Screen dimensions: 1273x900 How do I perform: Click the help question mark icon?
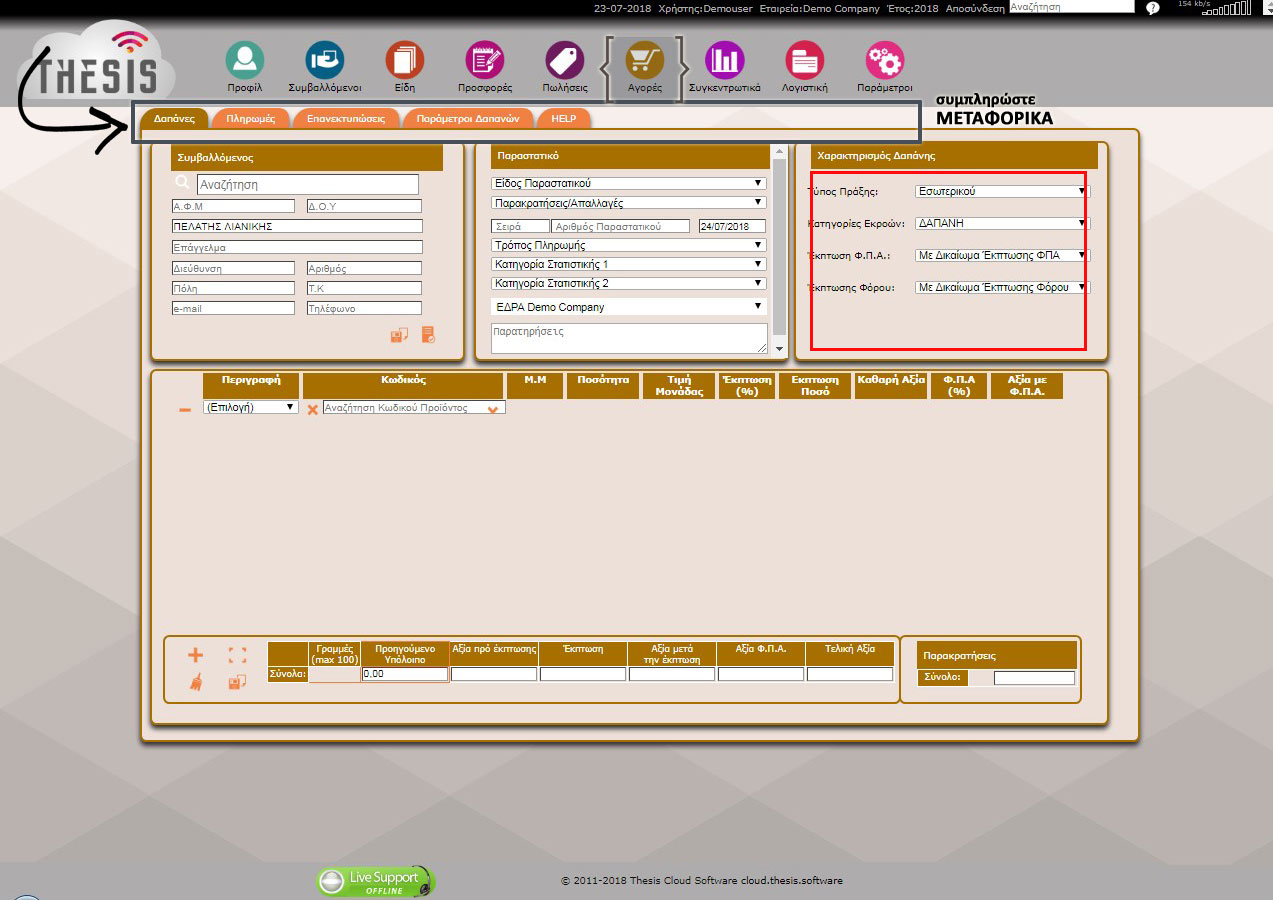point(1152,8)
